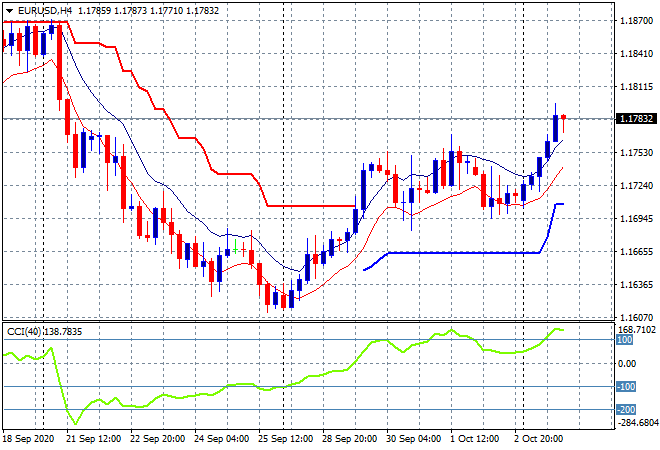660x450 pixels.
Task: Click the 18 Sep 2020 date label
Action: pyautogui.click(x=29, y=439)
